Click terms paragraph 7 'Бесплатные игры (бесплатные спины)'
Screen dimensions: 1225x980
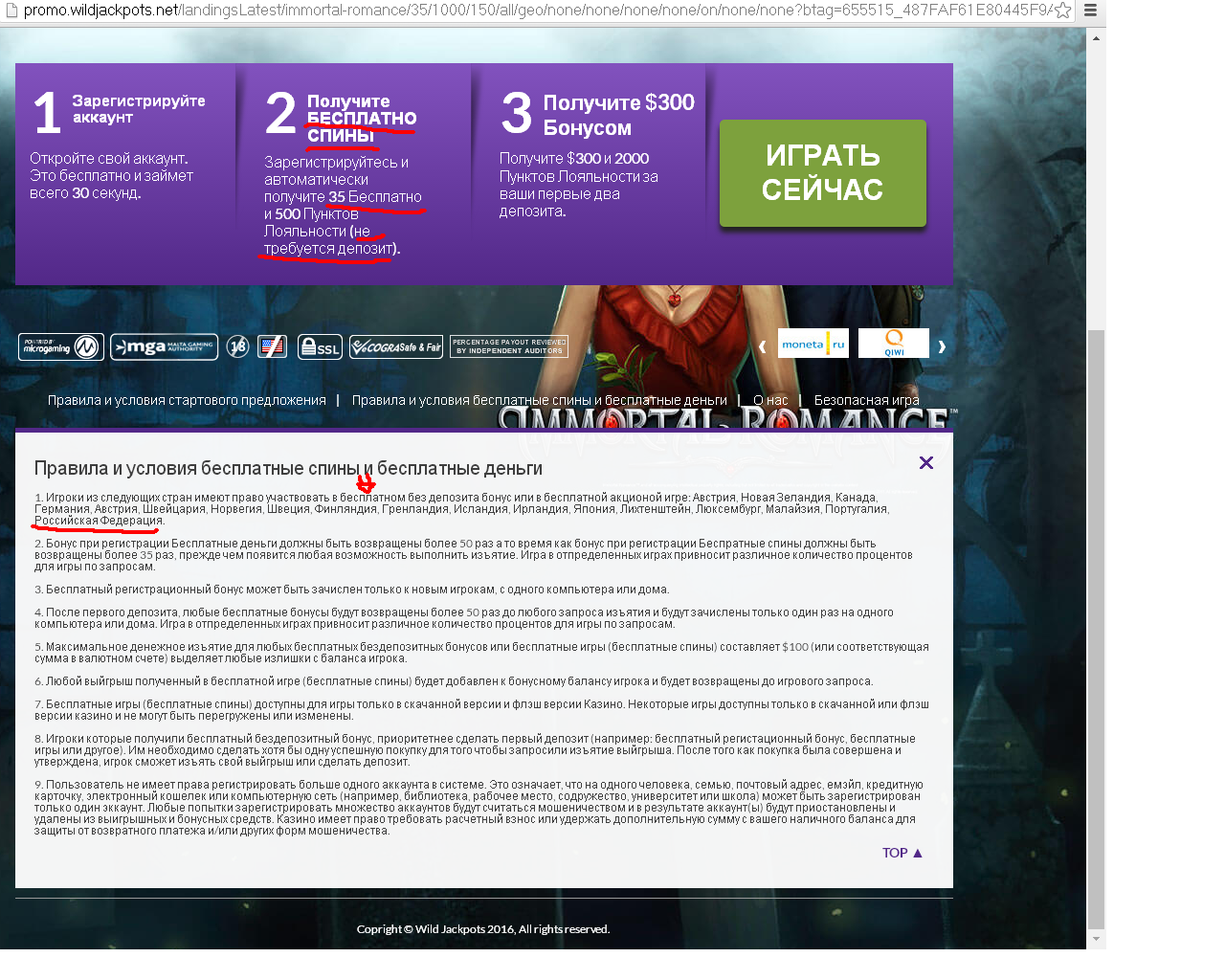(481, 710)
